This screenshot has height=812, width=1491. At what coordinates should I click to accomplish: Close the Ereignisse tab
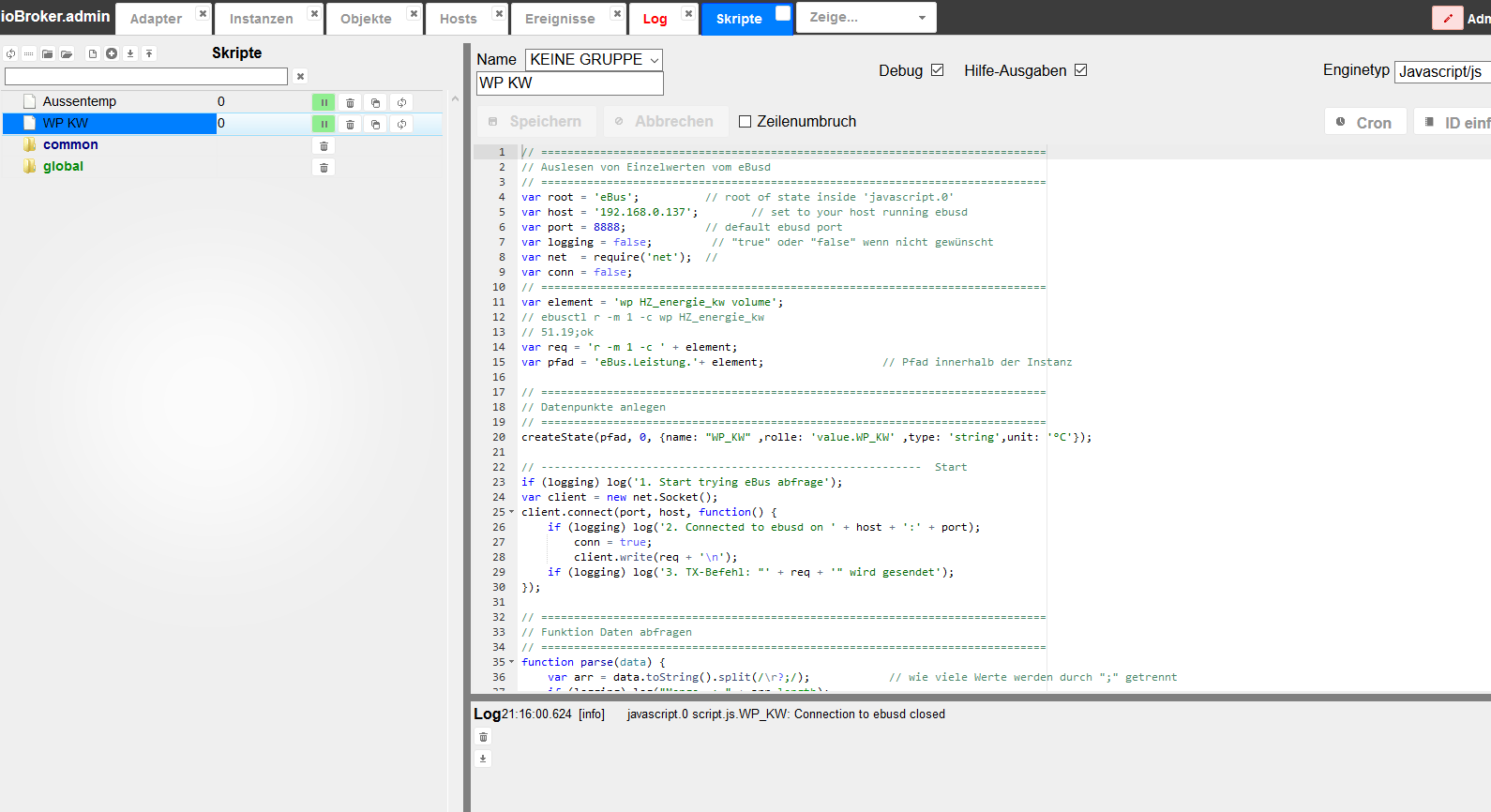coord(616,14)
